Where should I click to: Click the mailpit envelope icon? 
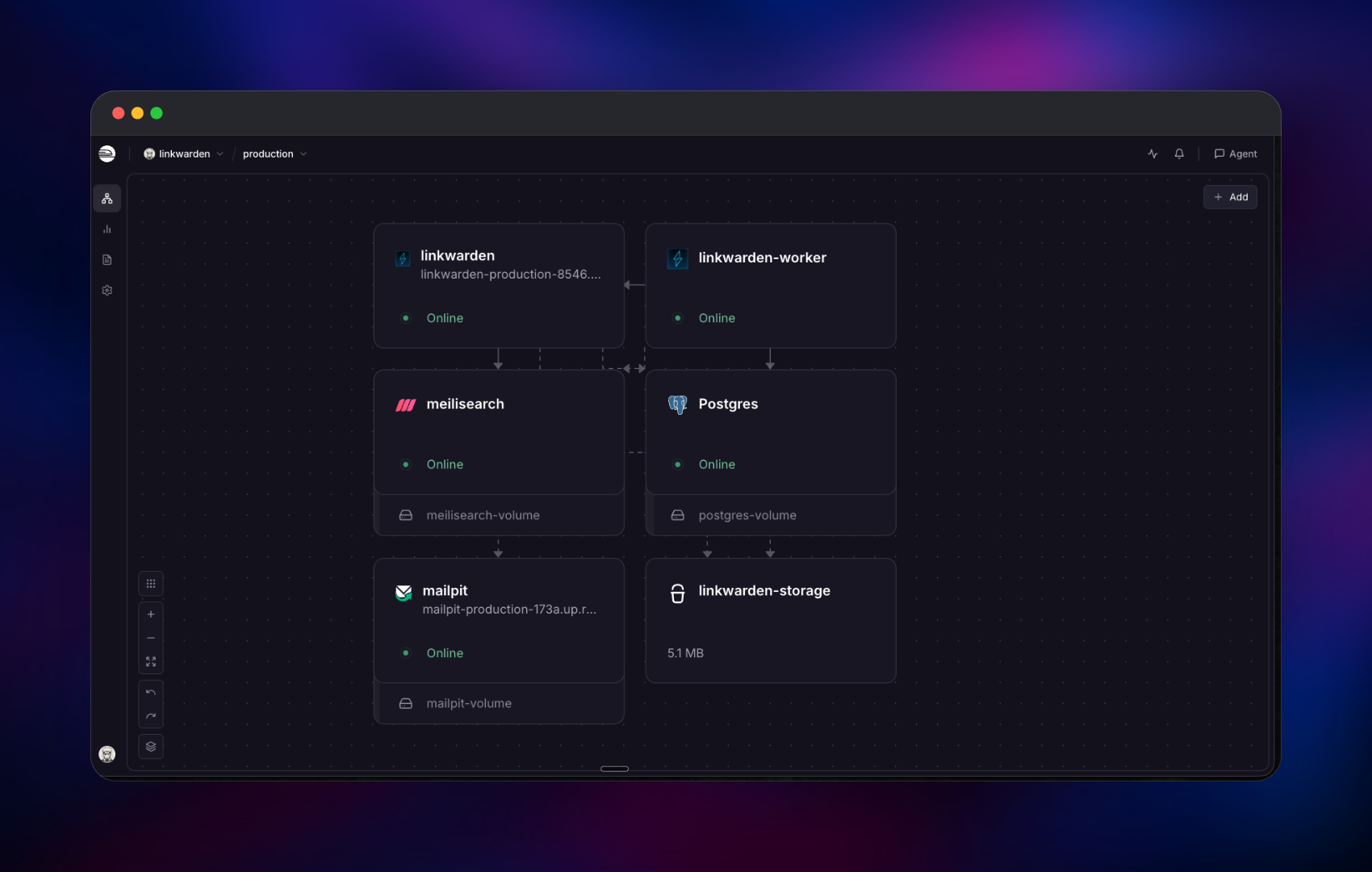click(x=404, y=593)
